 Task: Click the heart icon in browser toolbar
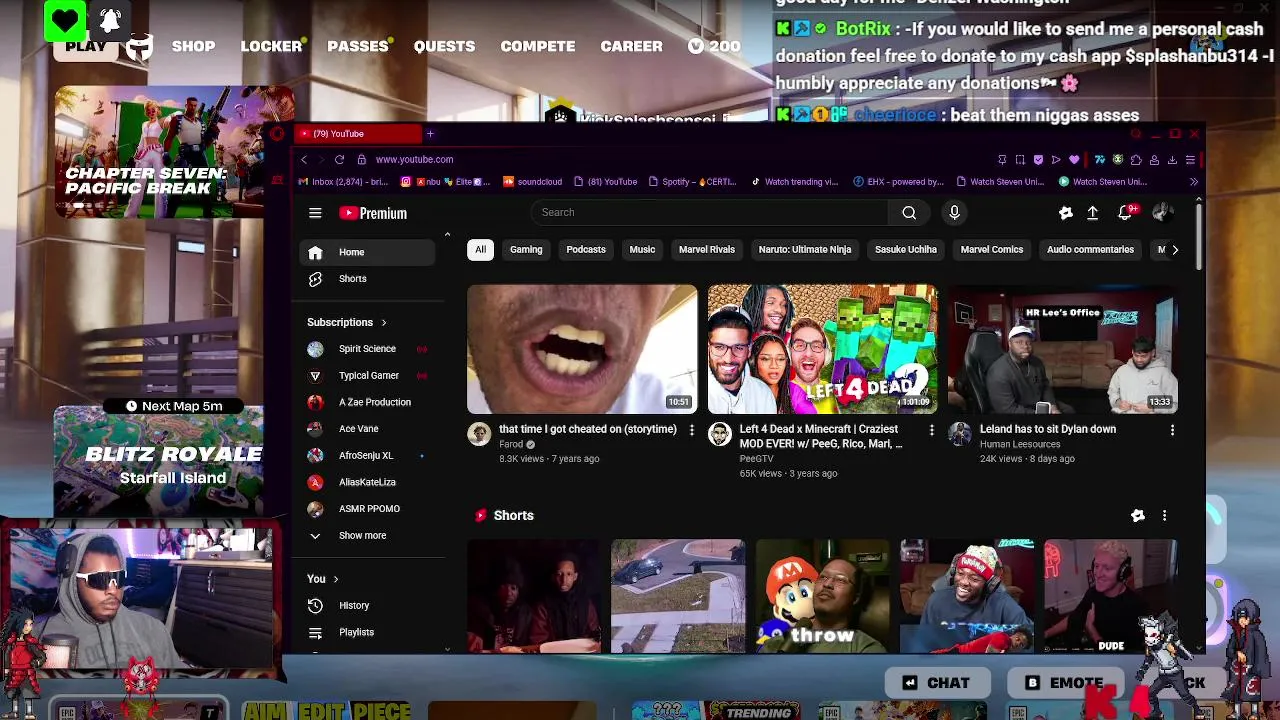1074,160
